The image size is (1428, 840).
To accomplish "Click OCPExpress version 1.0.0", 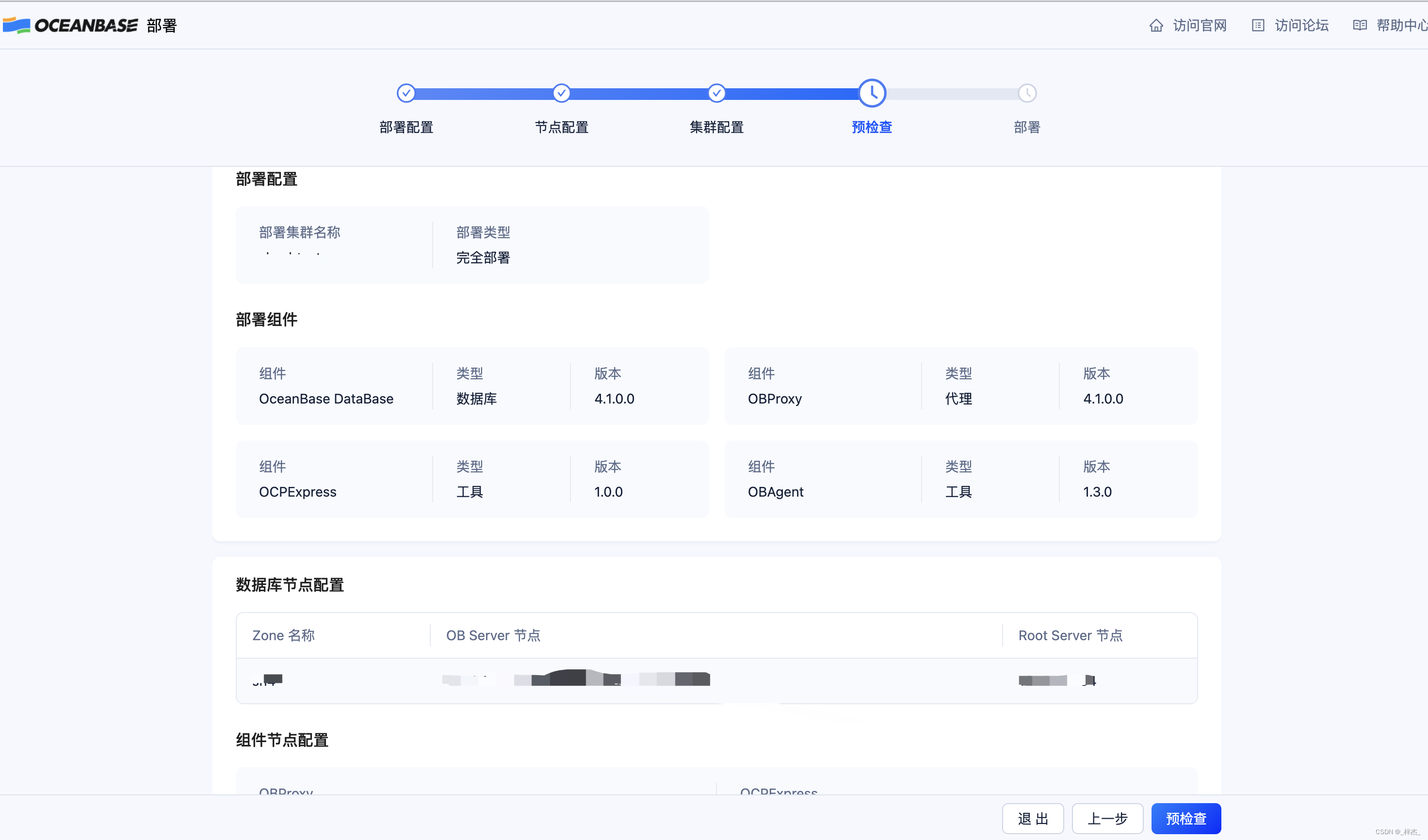I will [x=609, y=492].
